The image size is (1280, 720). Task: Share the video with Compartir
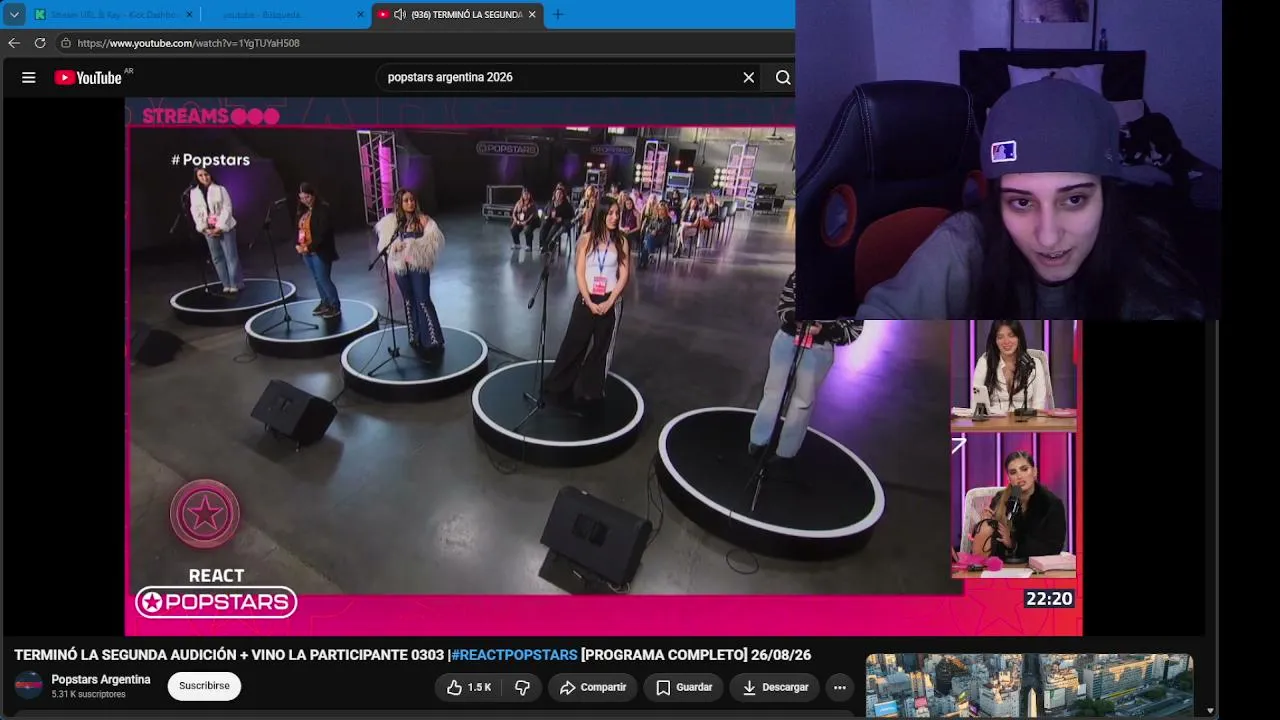[x=593, y=687]
